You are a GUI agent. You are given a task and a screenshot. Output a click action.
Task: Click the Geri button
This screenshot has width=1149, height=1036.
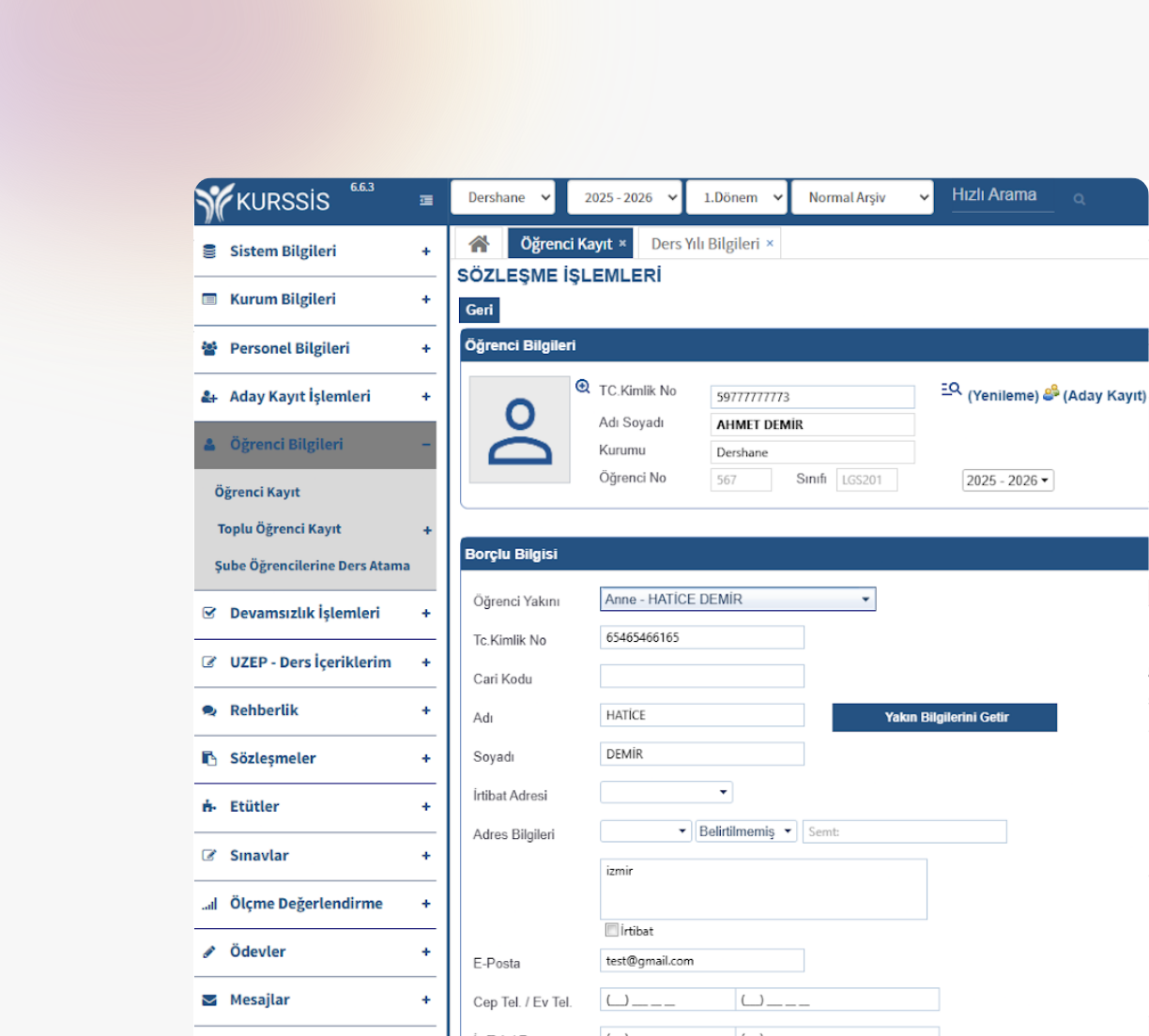(479, 310)
